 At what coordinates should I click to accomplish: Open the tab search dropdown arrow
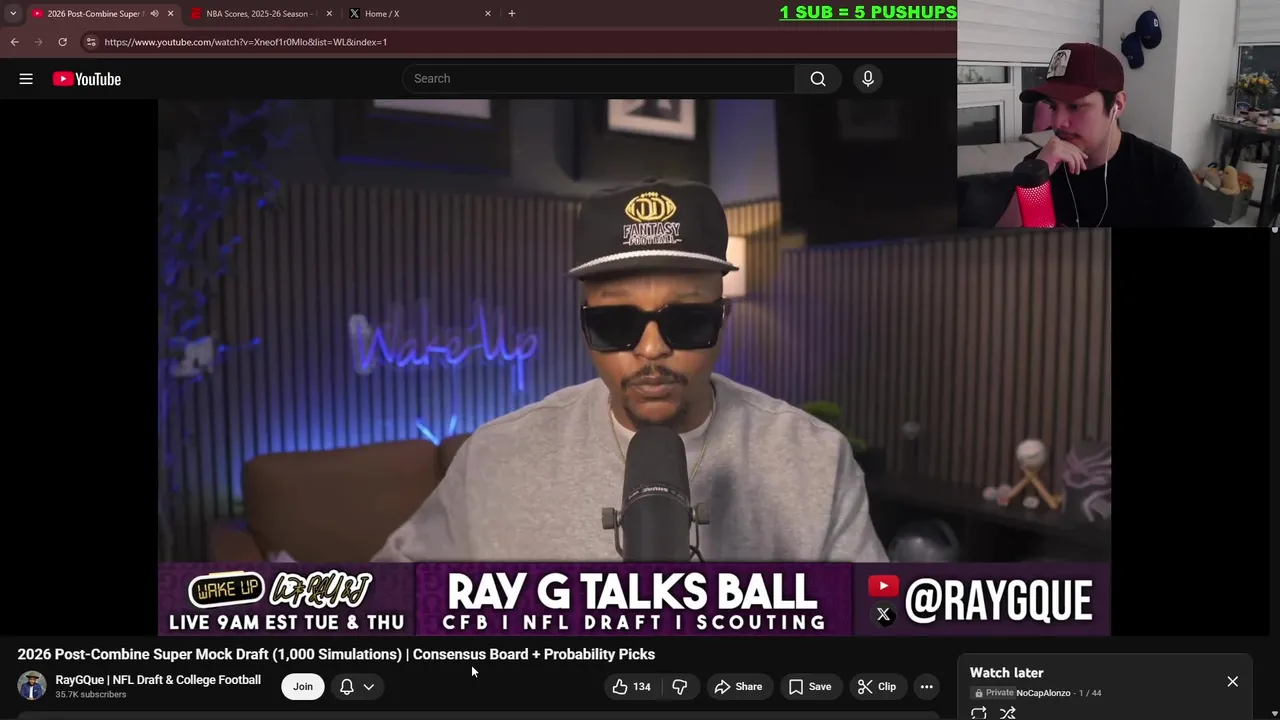click(x=13, y=14)
